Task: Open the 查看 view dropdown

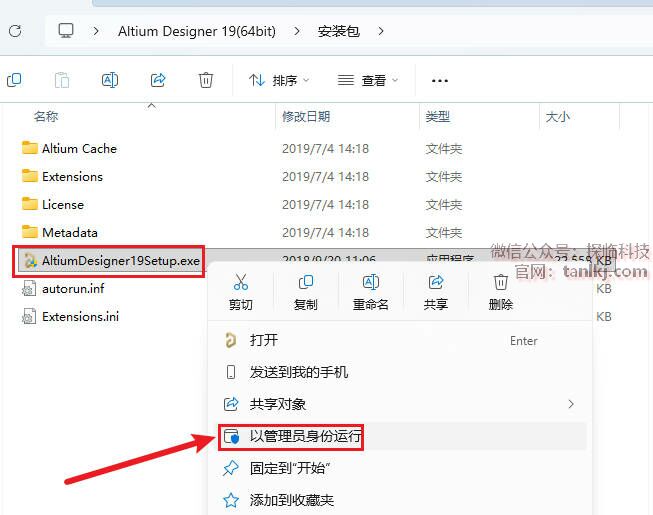Action: click(368, 80)
